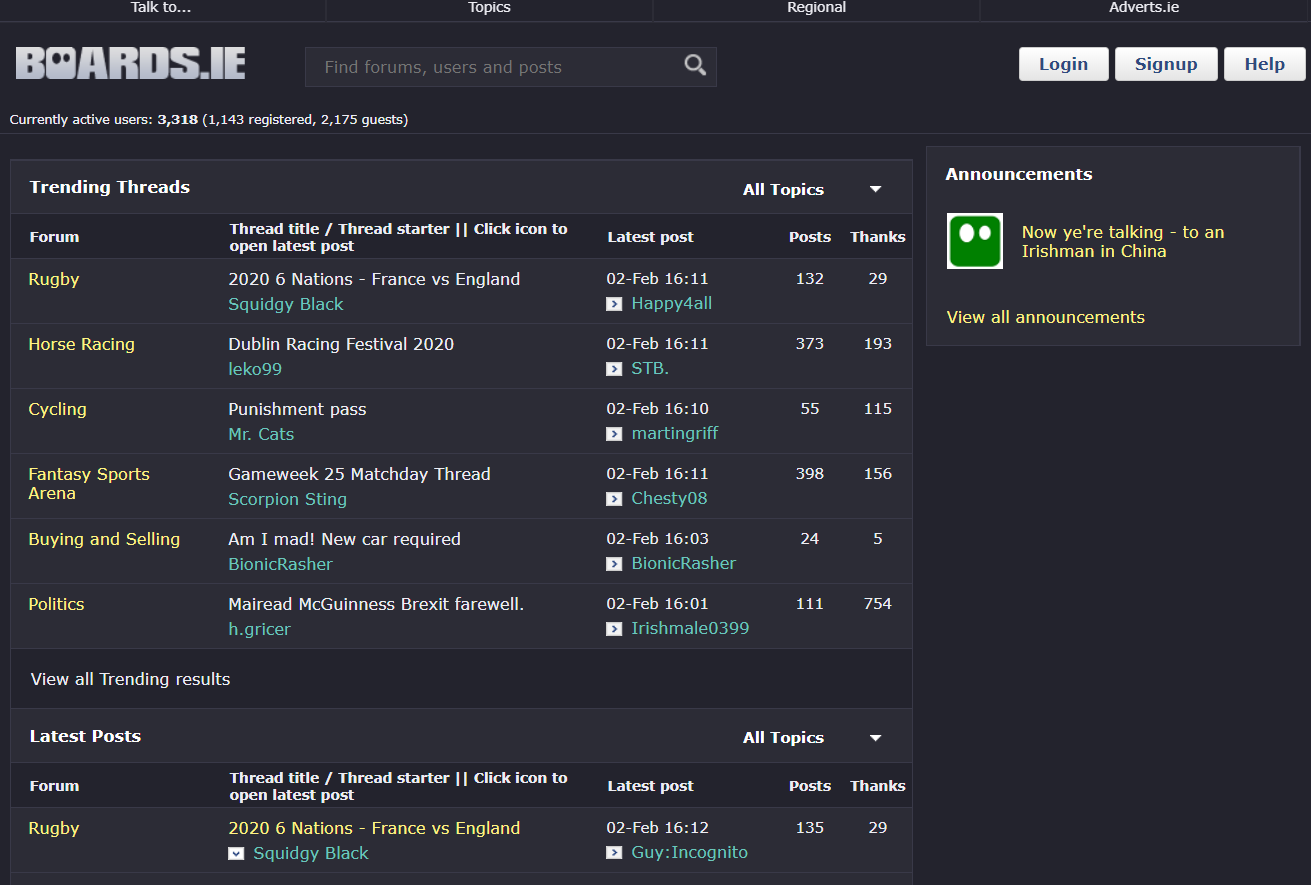Open Irishman in China announcement link

(1123, 242)
